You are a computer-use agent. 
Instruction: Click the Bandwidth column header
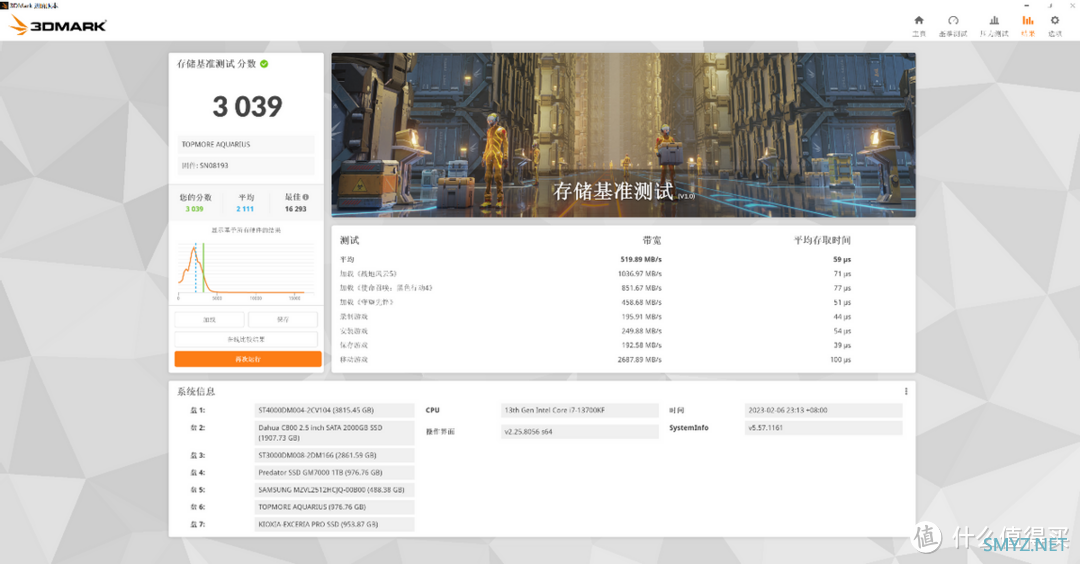(x=652, y=240)
